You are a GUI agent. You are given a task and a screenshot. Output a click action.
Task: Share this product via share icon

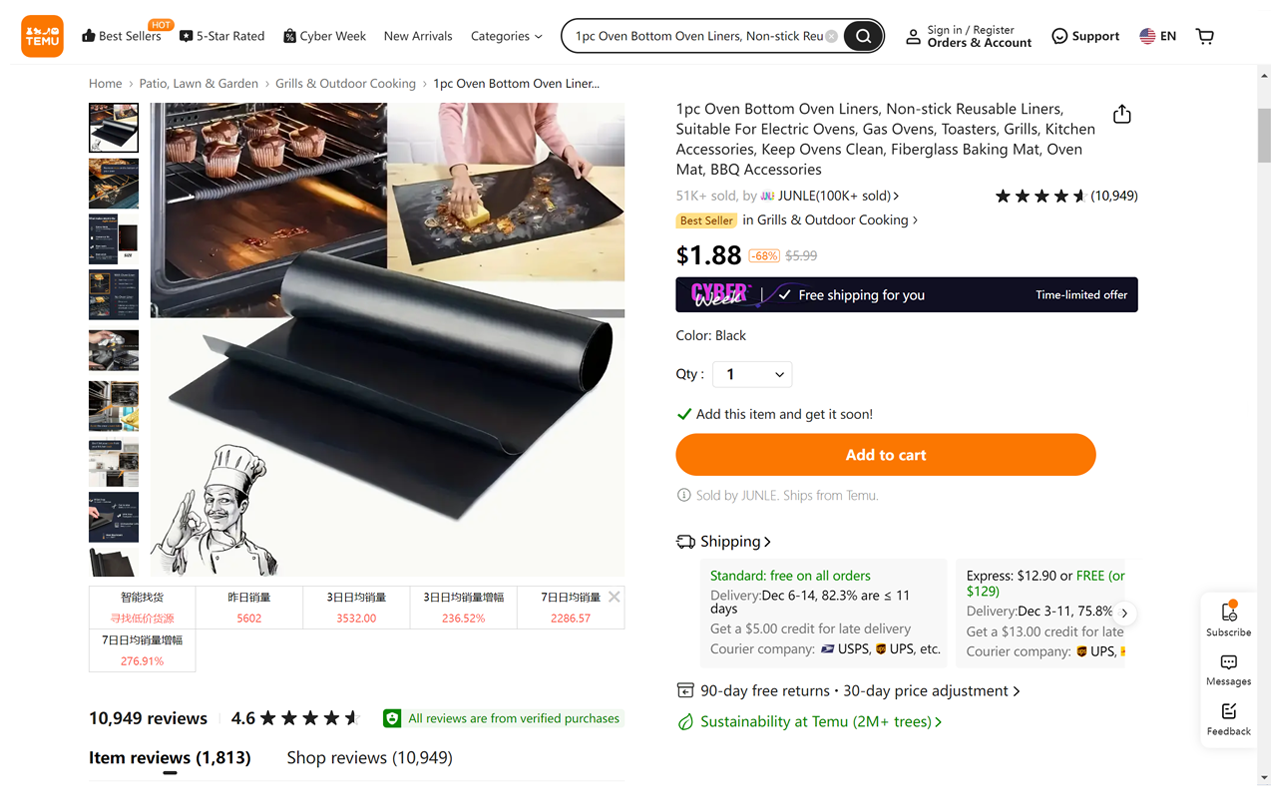[x=1122, y=114]
